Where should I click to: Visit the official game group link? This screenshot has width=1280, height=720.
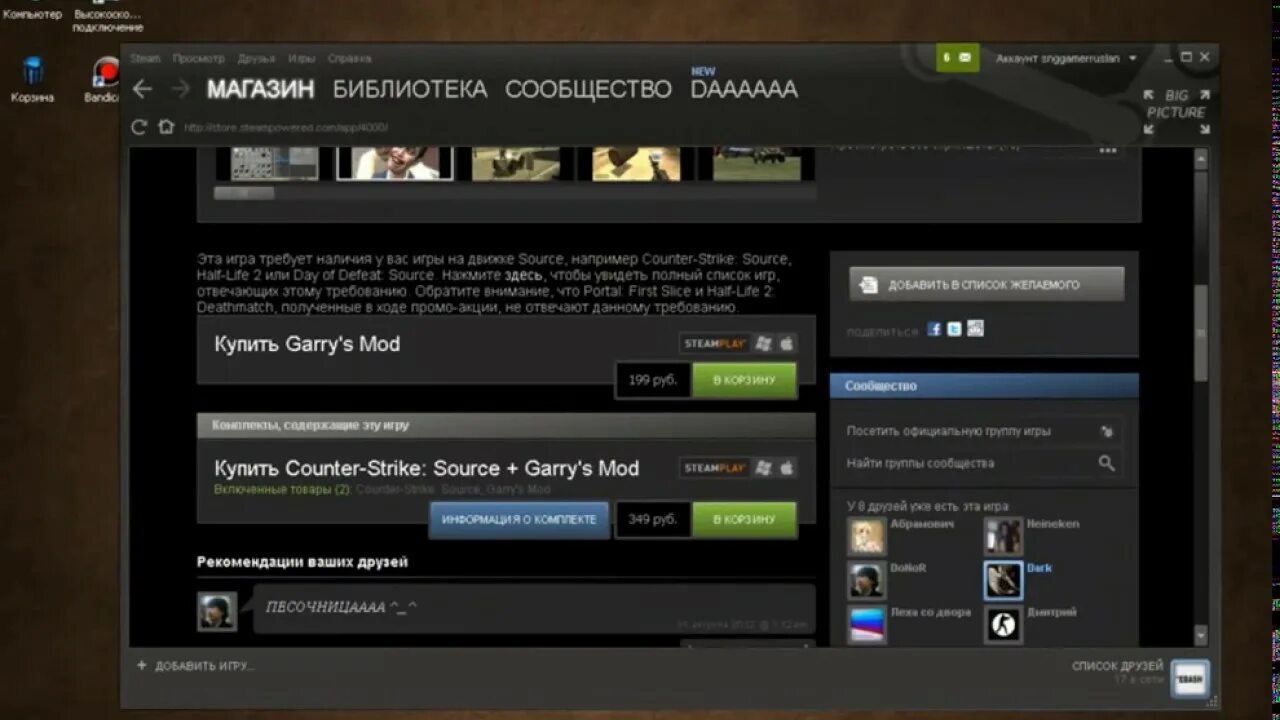(949, 431)
